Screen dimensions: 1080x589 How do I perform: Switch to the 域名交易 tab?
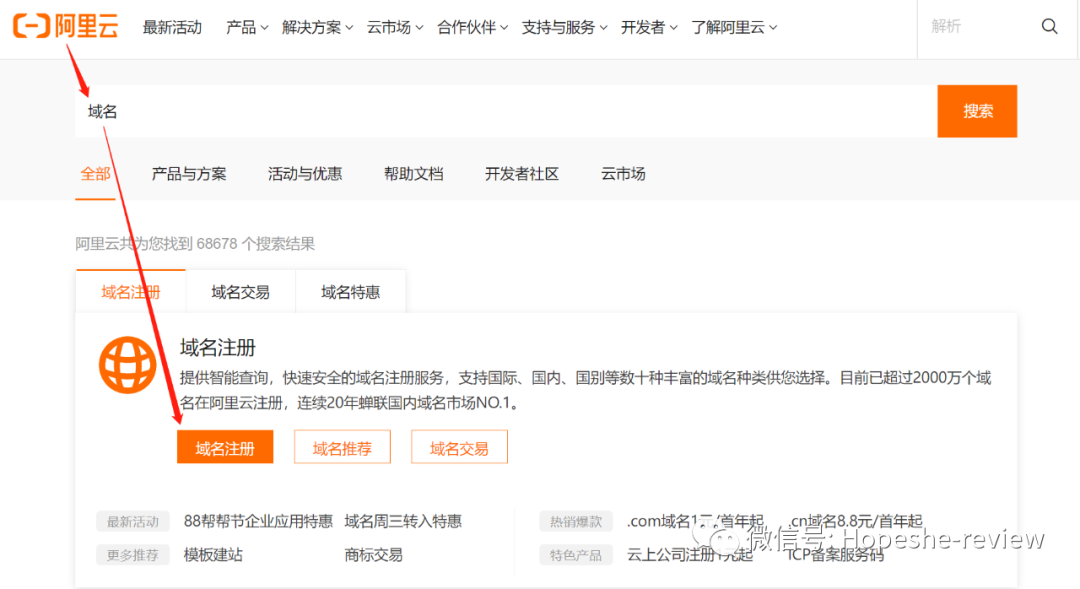pyautogui.click(x=240, y=291)
